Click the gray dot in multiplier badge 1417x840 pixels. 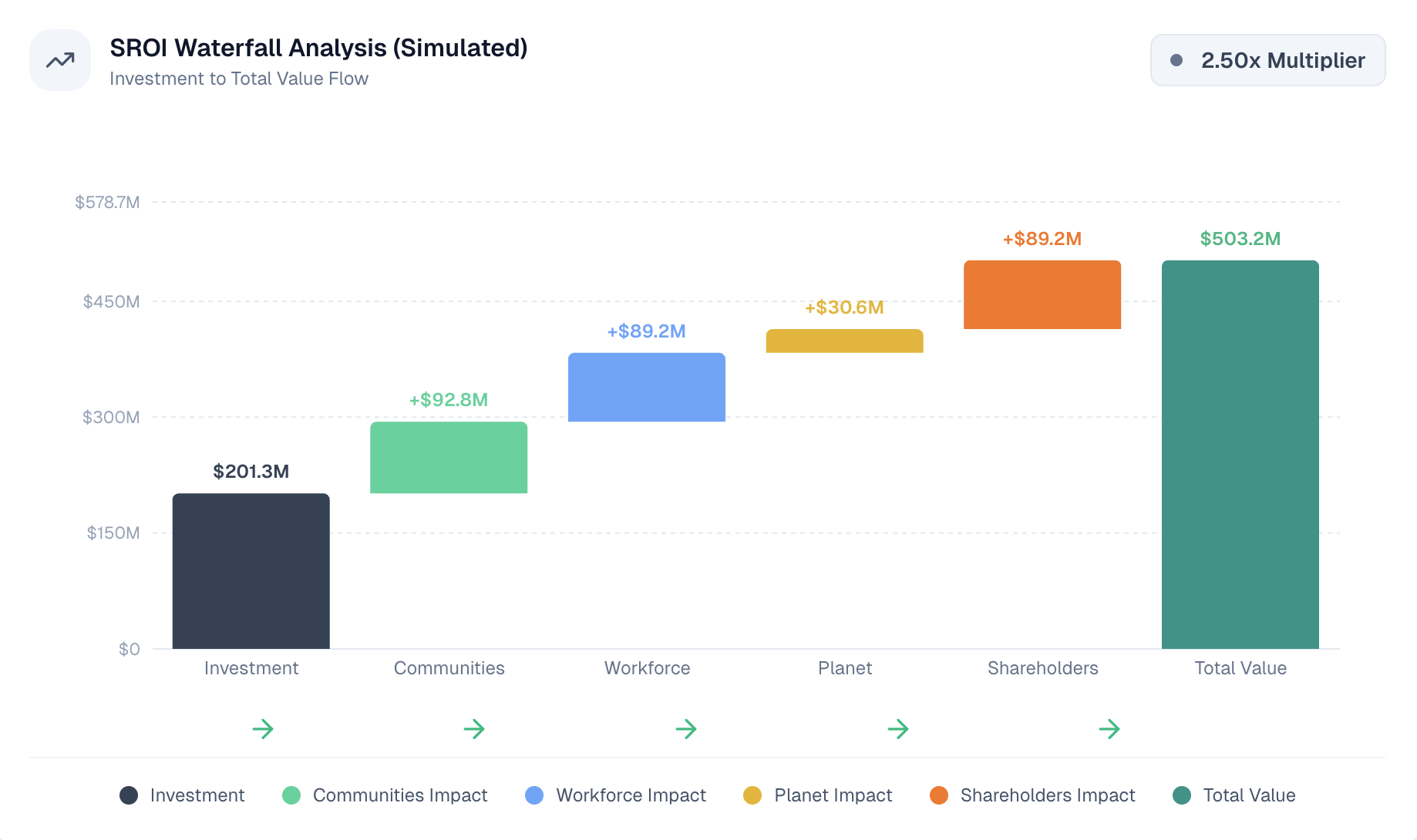1176,60
